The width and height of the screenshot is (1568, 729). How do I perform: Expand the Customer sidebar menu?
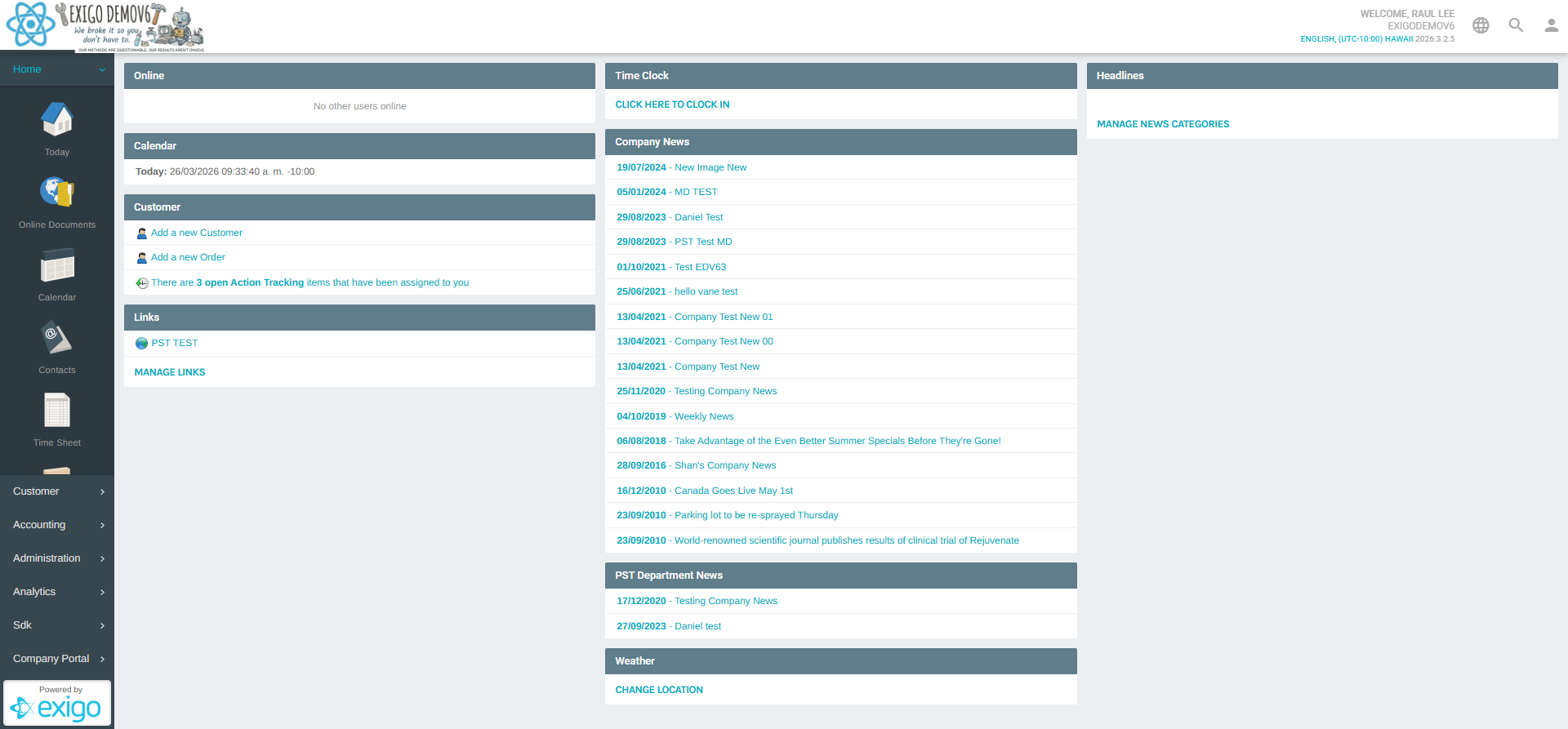(57, 491)
